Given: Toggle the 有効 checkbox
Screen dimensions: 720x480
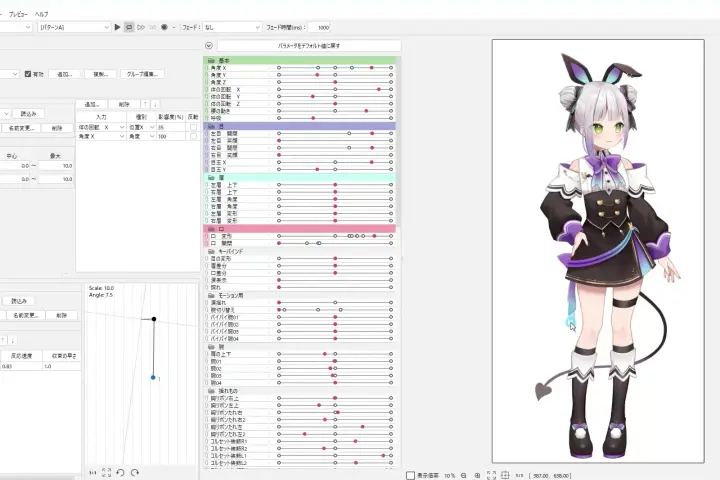Looking at the screenshot, I should (28, 74).
